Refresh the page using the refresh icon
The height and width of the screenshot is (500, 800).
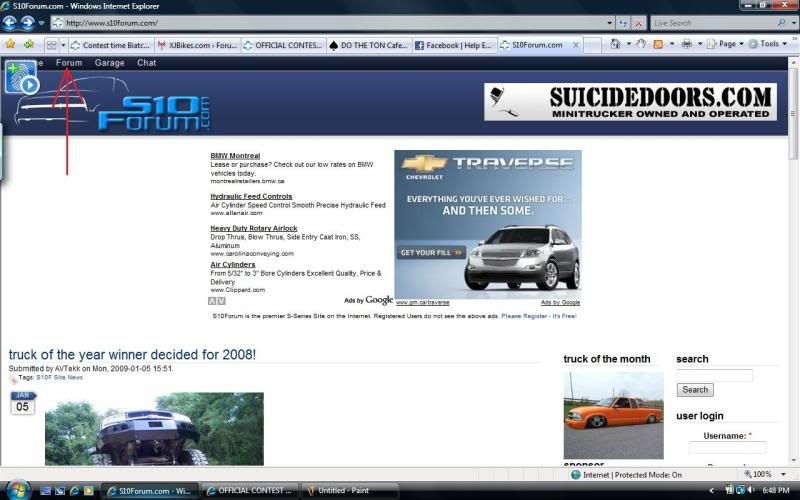tap(622, 23)
